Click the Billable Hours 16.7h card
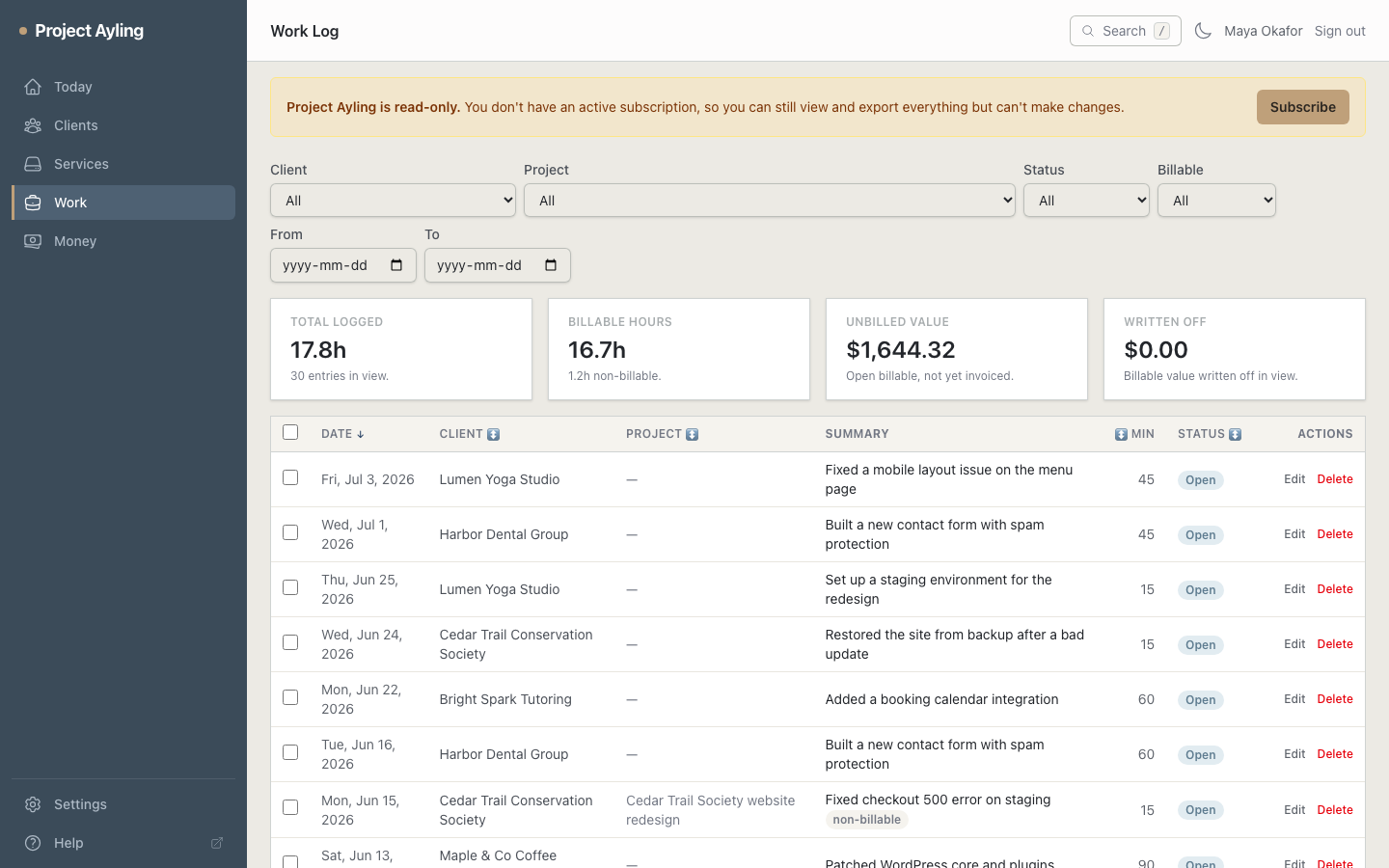The width and height of the screenshot is (1389, 868). (x=679, y=349)
